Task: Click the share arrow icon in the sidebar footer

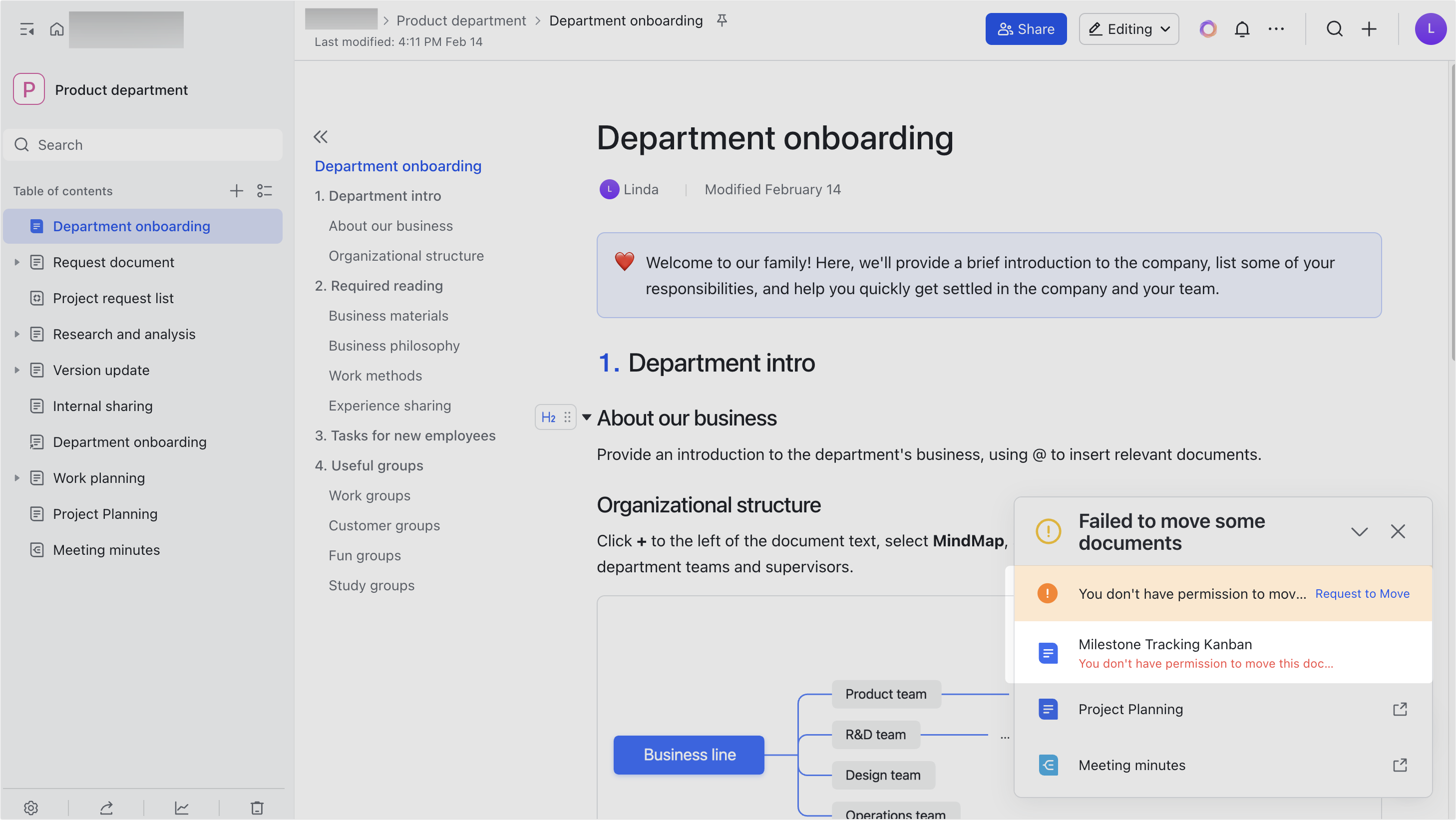Action: [x=106, y=808]
